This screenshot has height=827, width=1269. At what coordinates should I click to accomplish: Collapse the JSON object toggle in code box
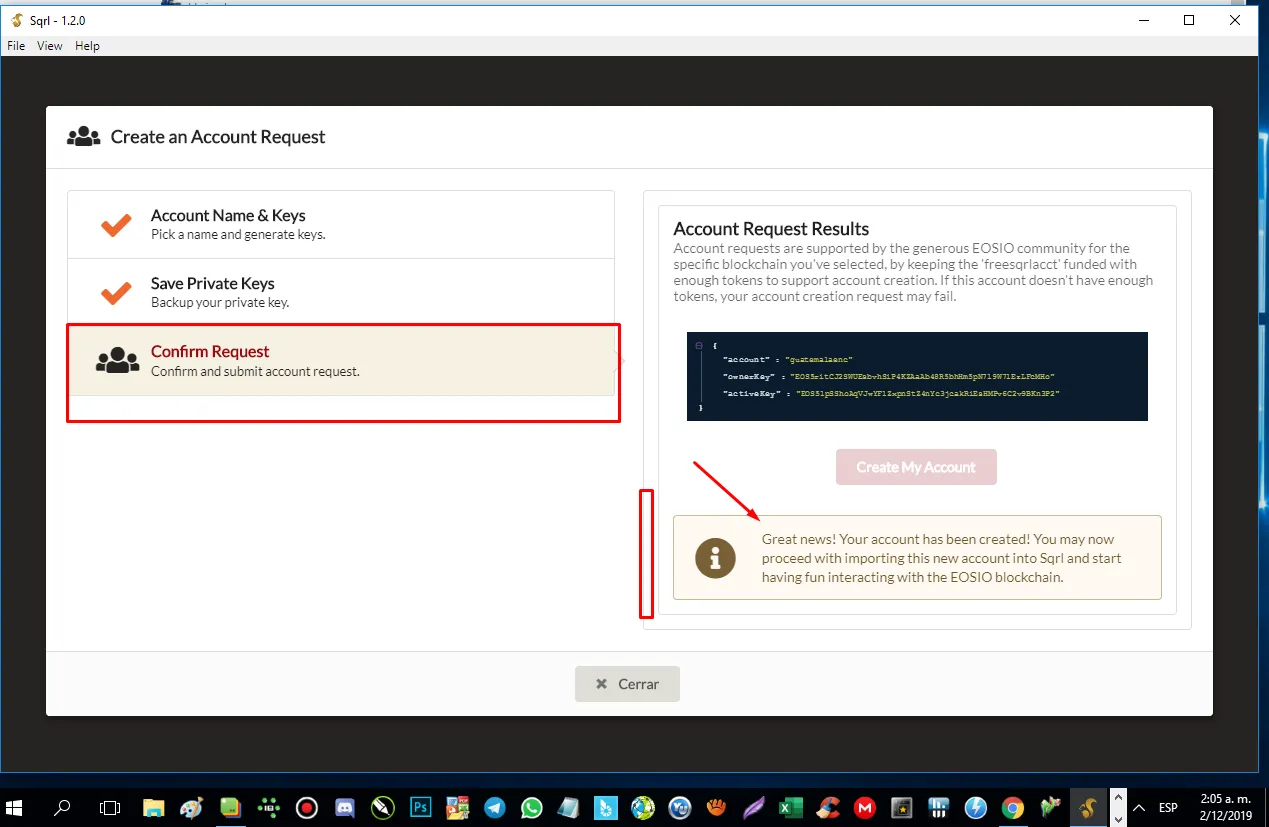pos(699,345)
